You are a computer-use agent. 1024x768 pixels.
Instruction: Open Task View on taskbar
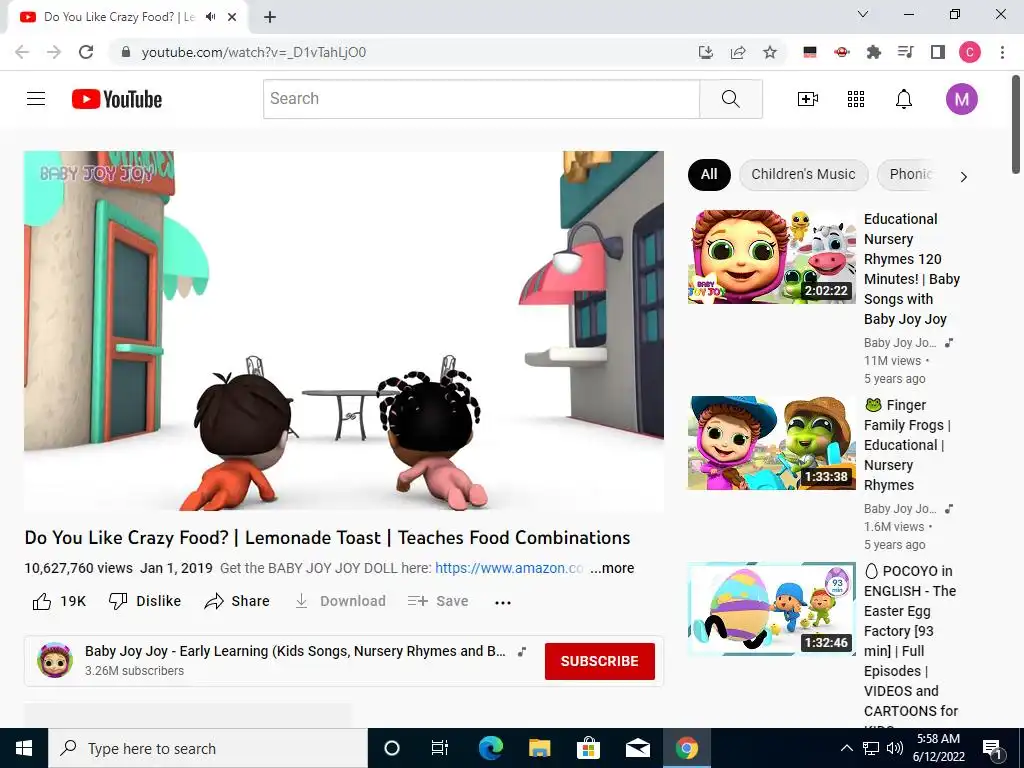coord(440,748)
